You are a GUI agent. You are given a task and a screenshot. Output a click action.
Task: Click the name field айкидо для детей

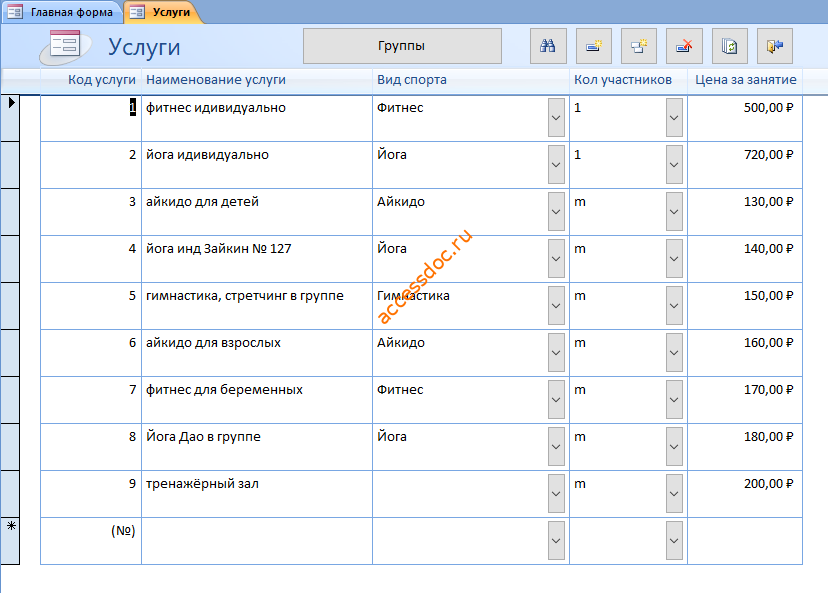(257, 212)
